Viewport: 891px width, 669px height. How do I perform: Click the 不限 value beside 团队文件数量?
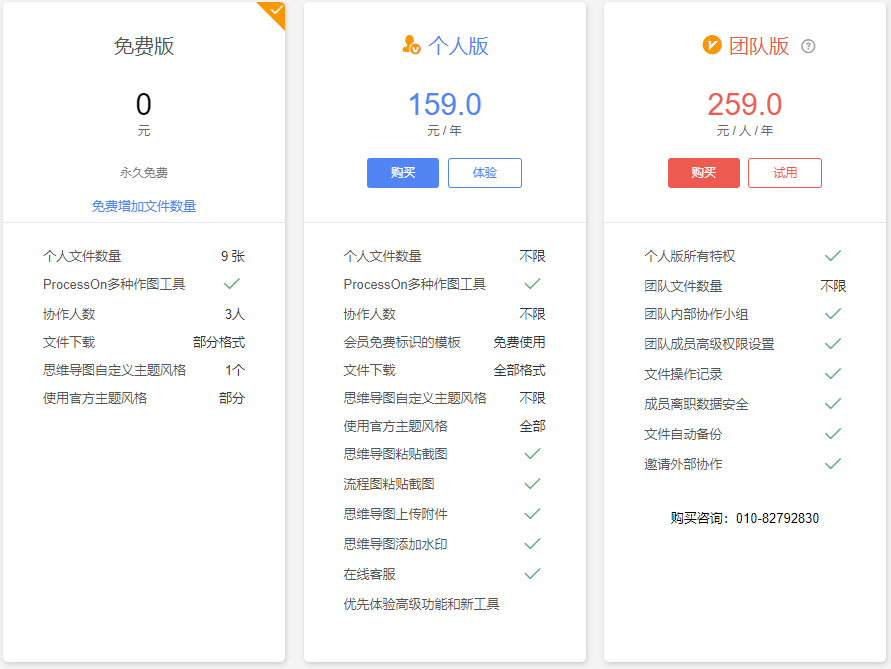(833, 286)
